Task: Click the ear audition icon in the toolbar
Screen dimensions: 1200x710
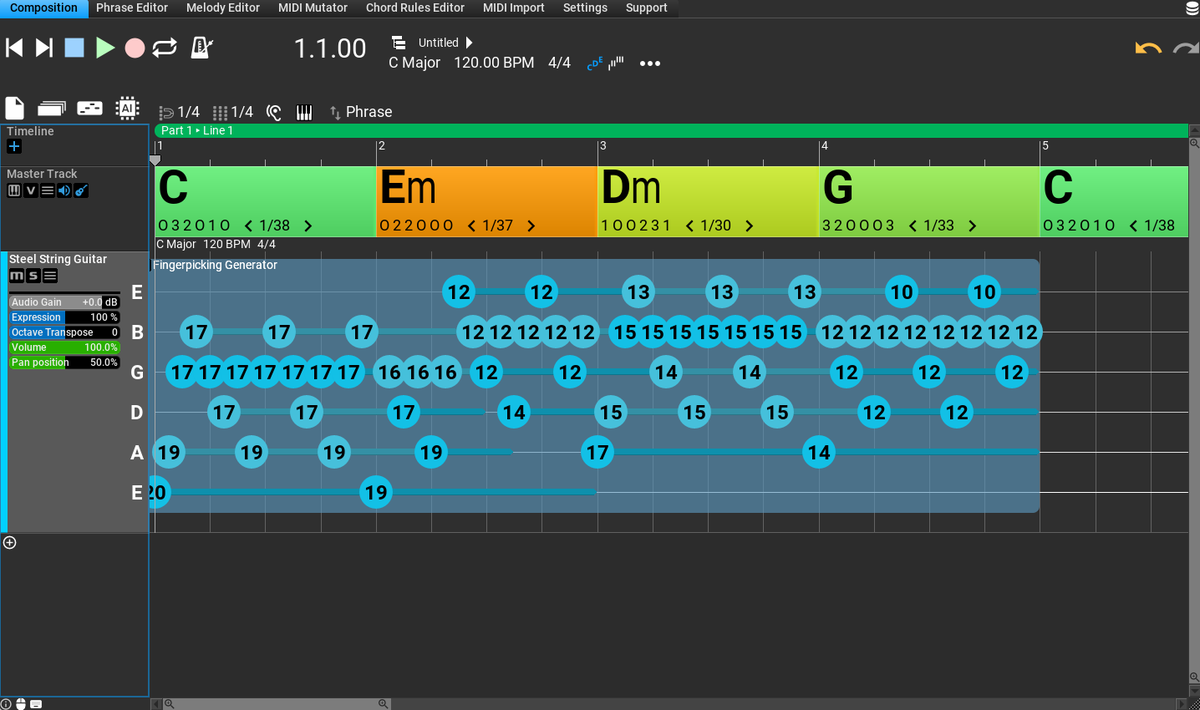Action: point(274,112)
